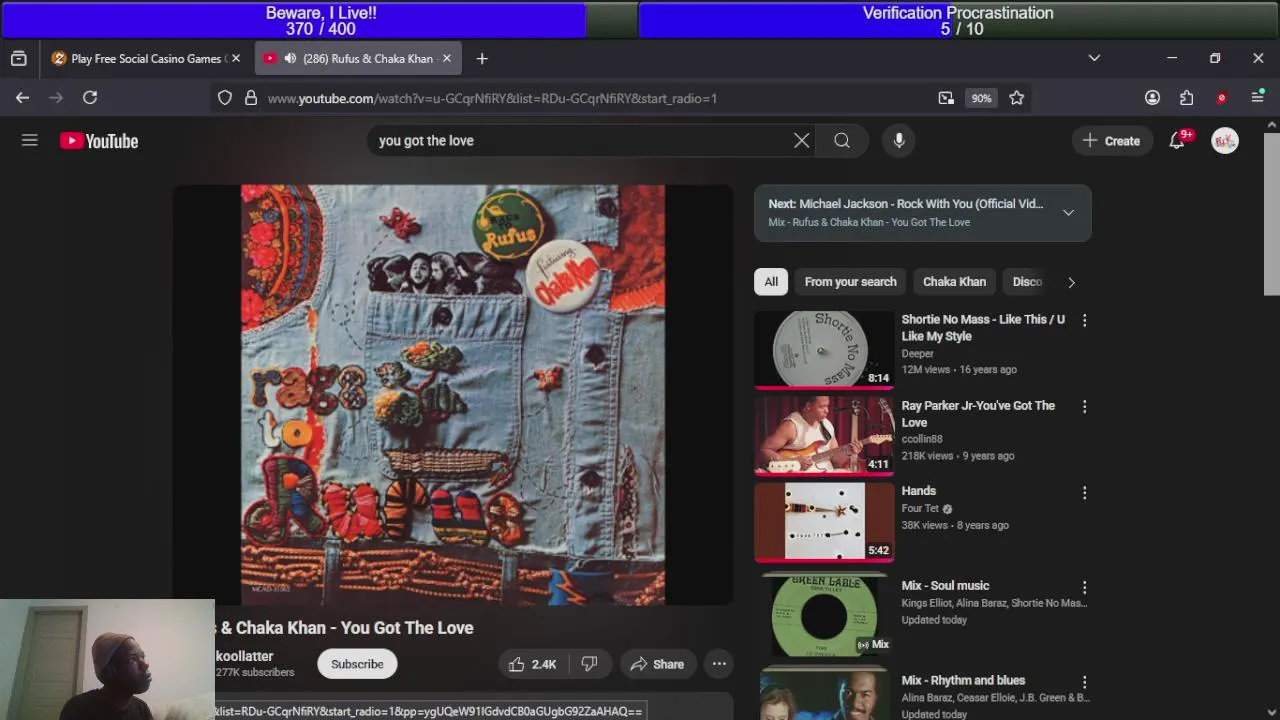Image resolution: width=1280 pixels, height=720 pixels.
Task: Open the picture-in-picture icon in the address bar
Action: click(x=946, y=98)
